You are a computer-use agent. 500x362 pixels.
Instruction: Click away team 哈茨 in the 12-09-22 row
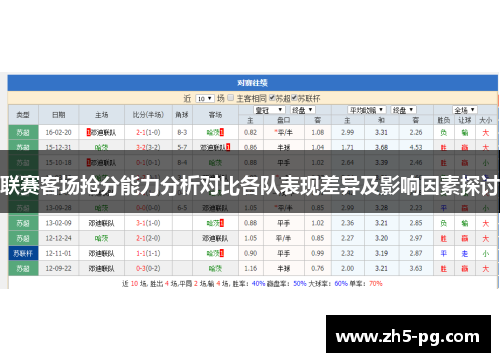pyautogui.click(x=215, y=268)
